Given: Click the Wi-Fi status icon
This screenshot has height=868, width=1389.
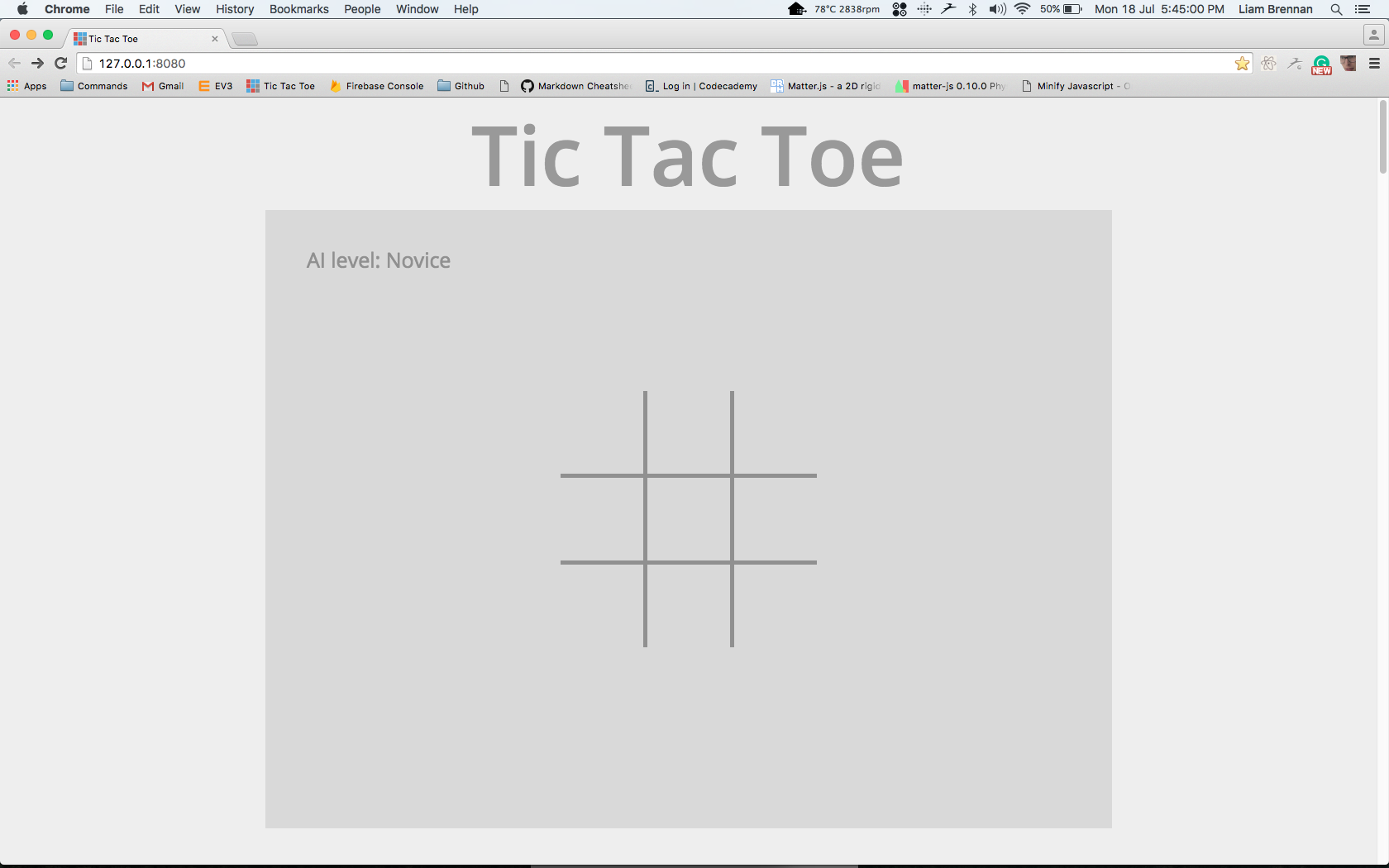Looking at the screenshot, I should (x=1023, y=9).
